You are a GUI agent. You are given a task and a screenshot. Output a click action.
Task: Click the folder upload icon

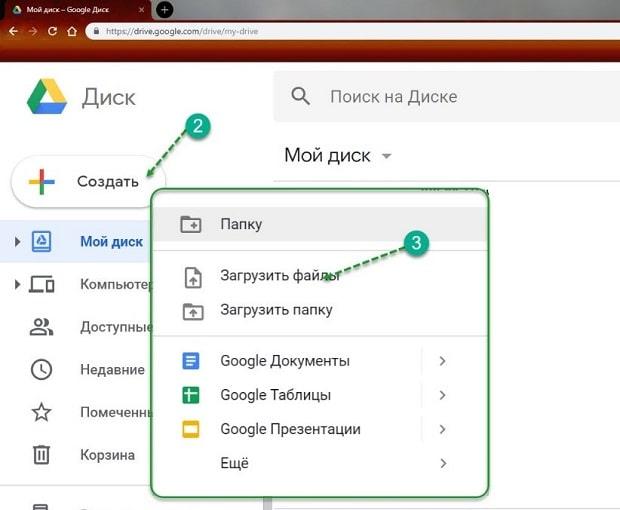[x=193, y=311]
